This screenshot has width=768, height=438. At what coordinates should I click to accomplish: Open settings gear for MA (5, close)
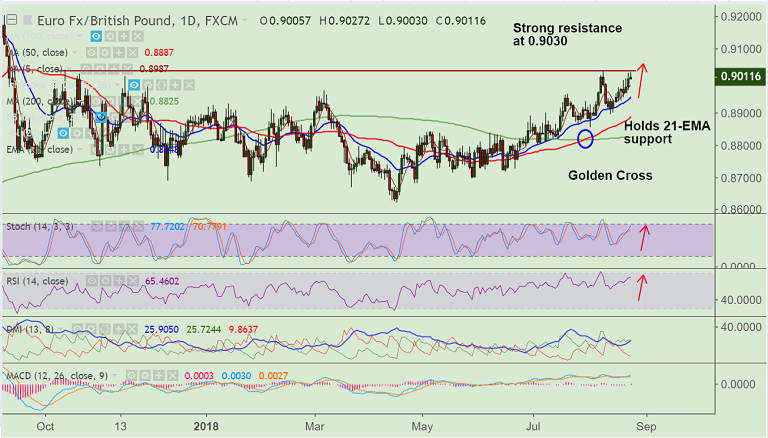point(100,69)
